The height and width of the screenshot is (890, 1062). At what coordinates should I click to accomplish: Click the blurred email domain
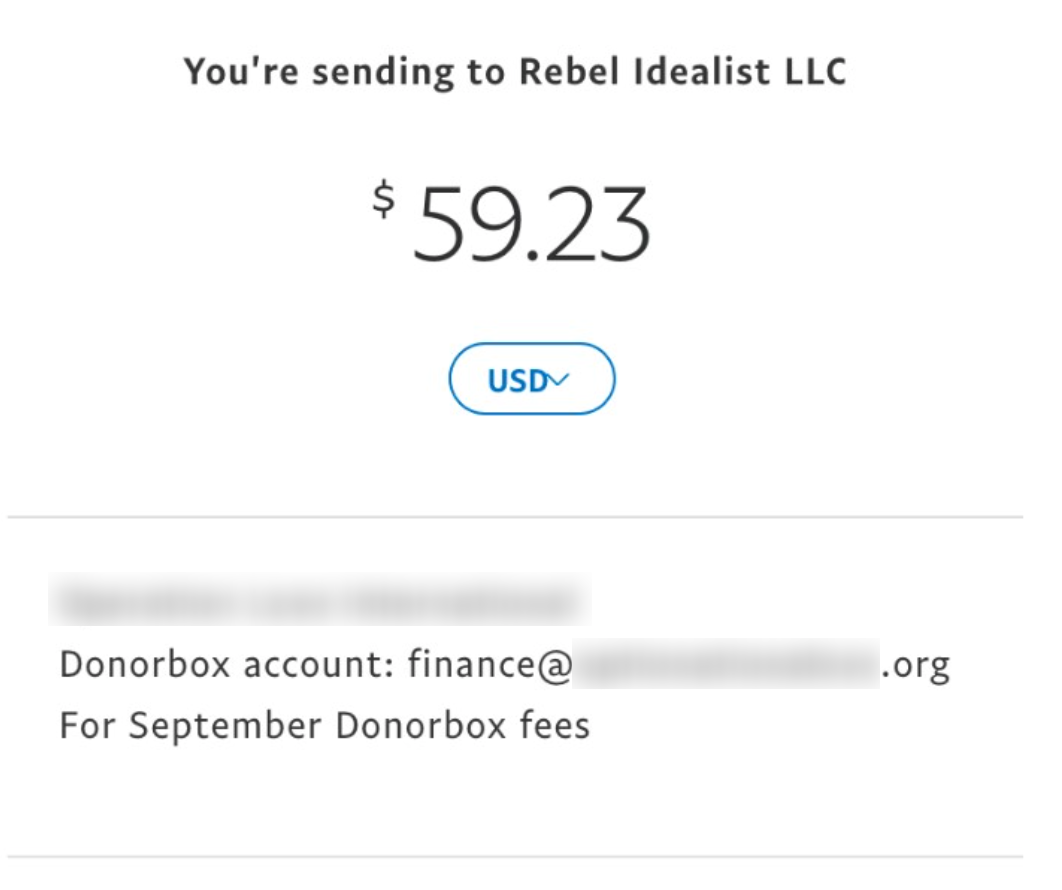pyautogui.click(x=725, y=664)
